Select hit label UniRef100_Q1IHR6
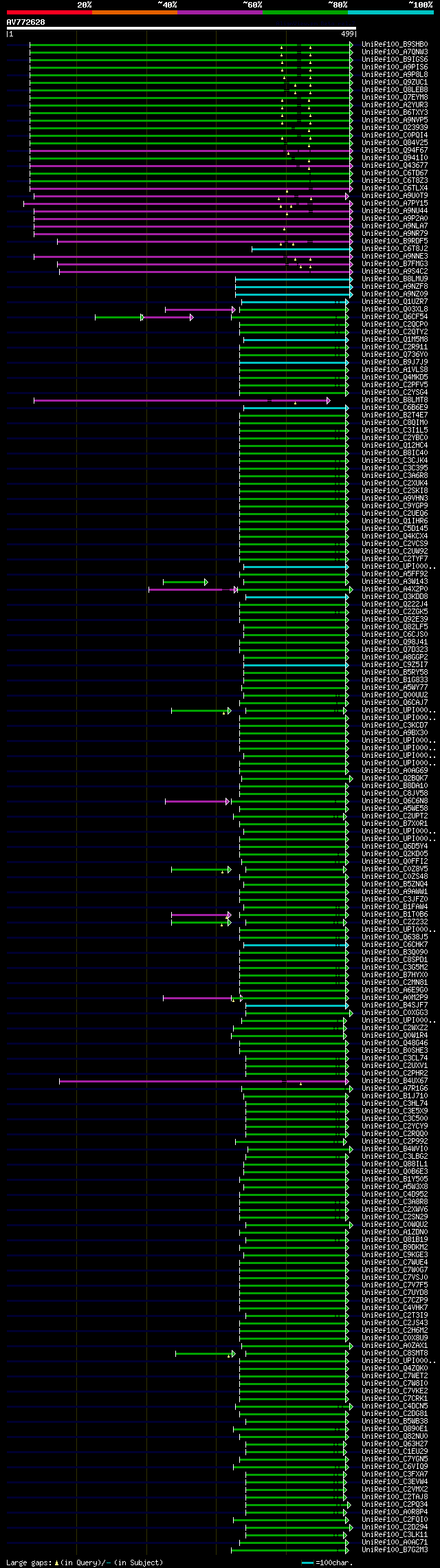This screenshot has width=440, height=1568. [395, 521]
